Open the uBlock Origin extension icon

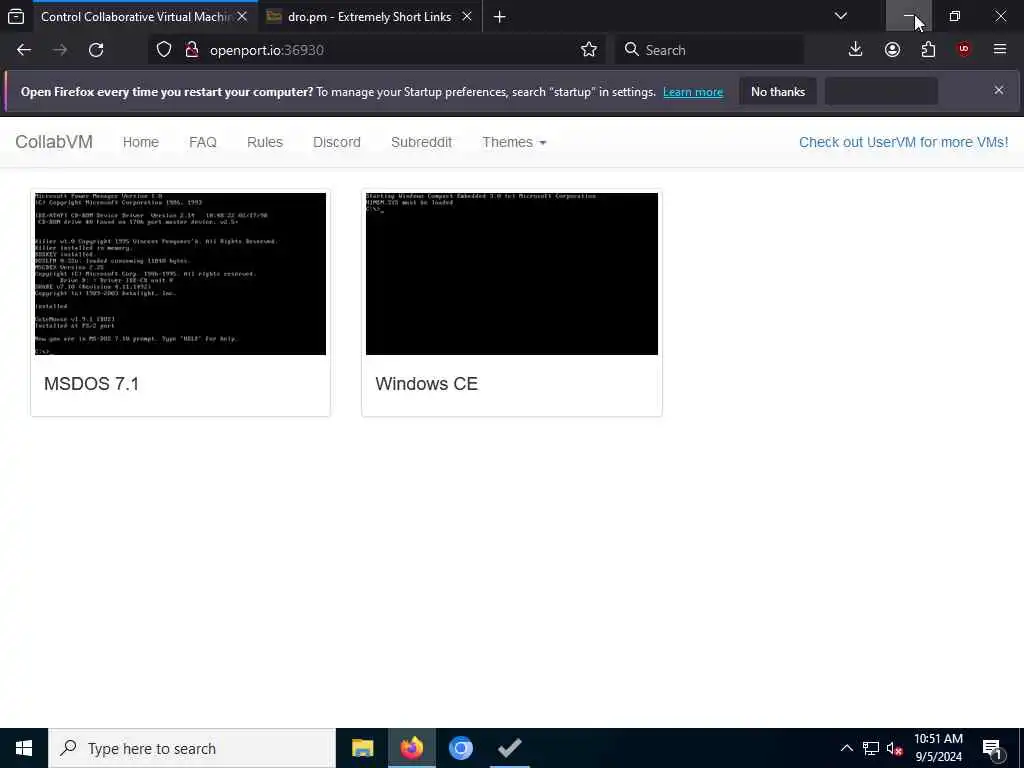pos(964,50)
